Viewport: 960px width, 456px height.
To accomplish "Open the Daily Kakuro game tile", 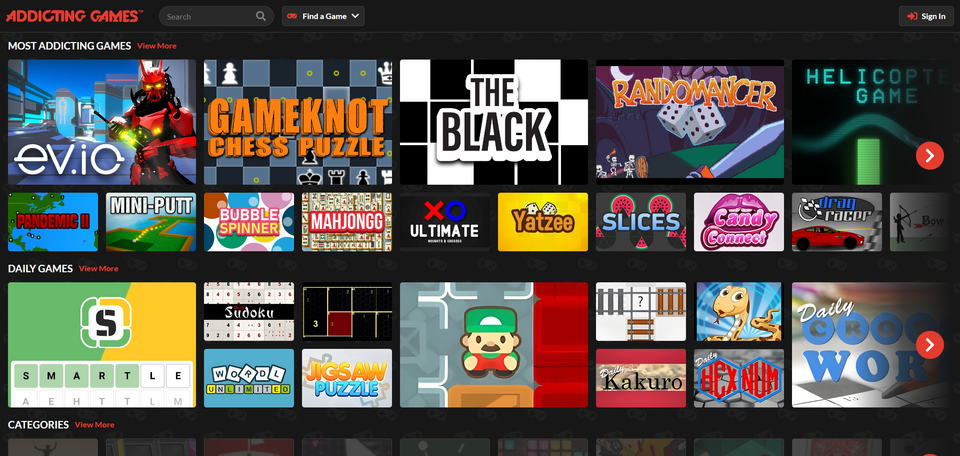I will (641, 378).
